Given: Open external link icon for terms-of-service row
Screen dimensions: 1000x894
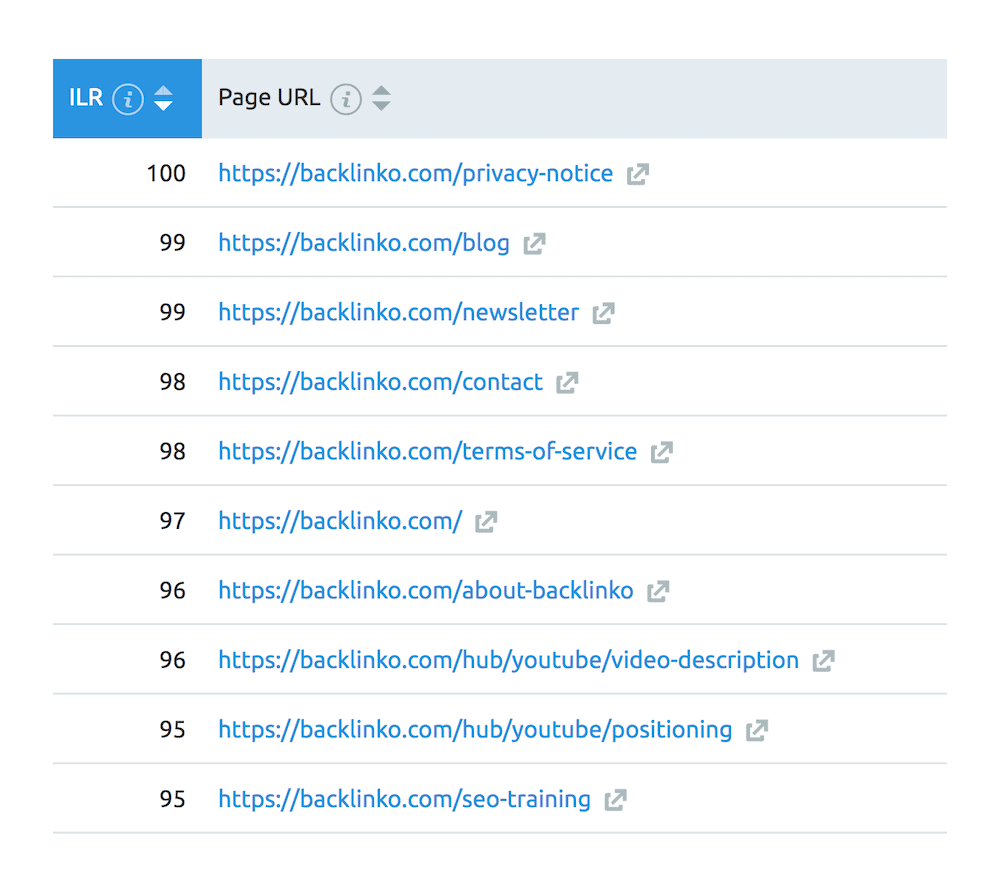Looking at the screenshot, I should (662, 452).
